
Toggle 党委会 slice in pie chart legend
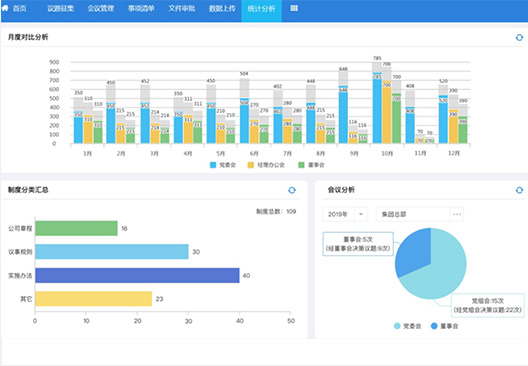click(407, 326)
